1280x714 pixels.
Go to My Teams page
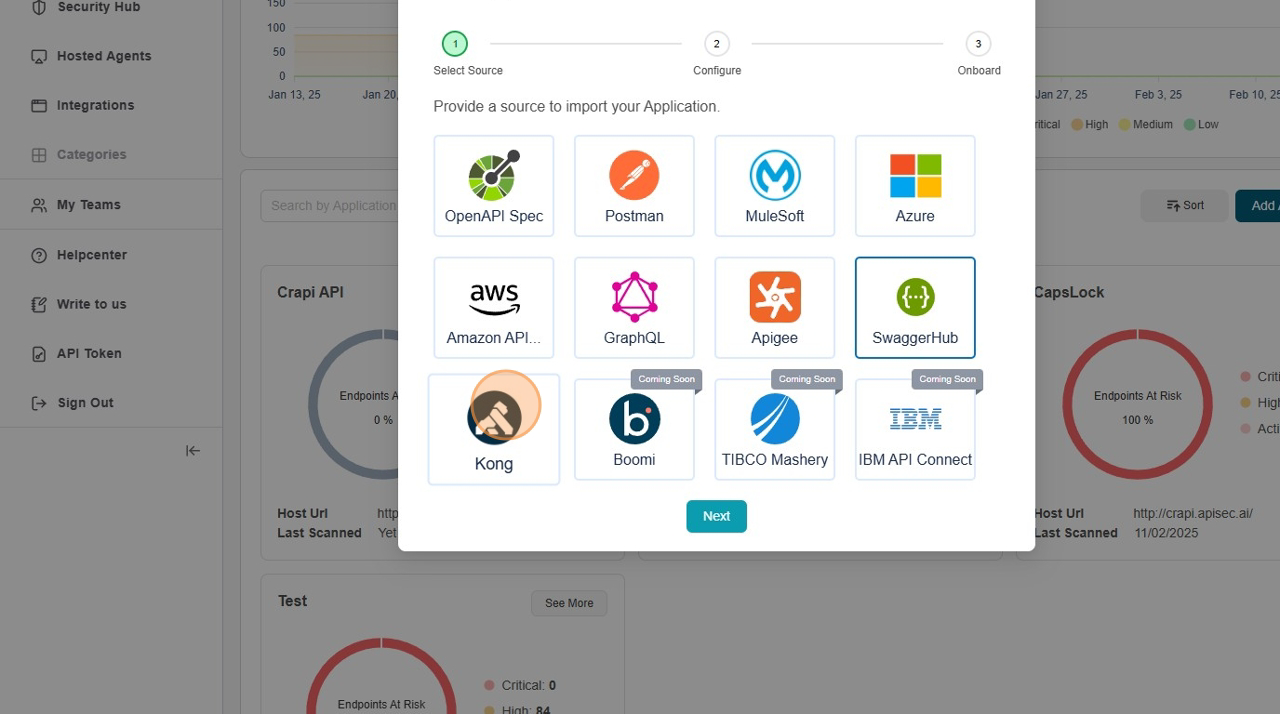pyautogui.click(x=88, y=205)
